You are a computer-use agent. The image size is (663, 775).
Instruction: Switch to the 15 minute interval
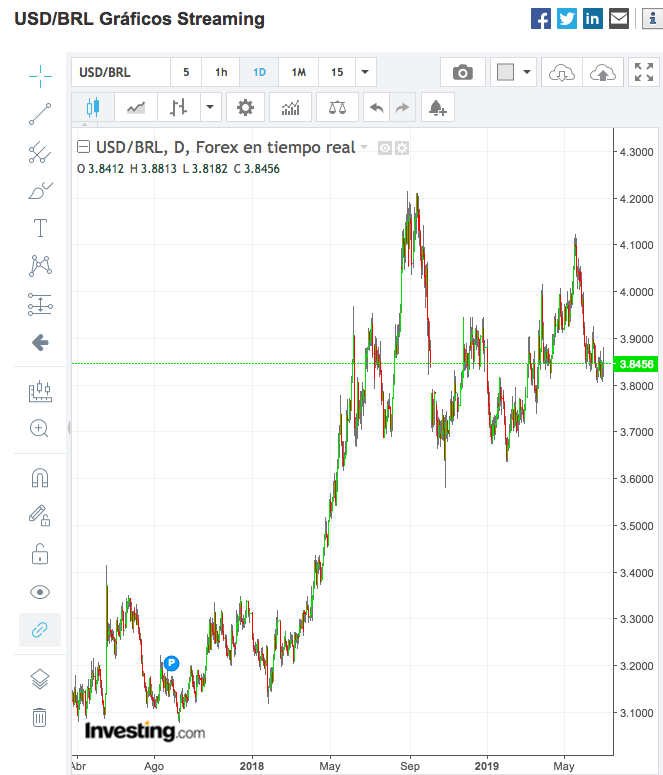pos(337,73)
